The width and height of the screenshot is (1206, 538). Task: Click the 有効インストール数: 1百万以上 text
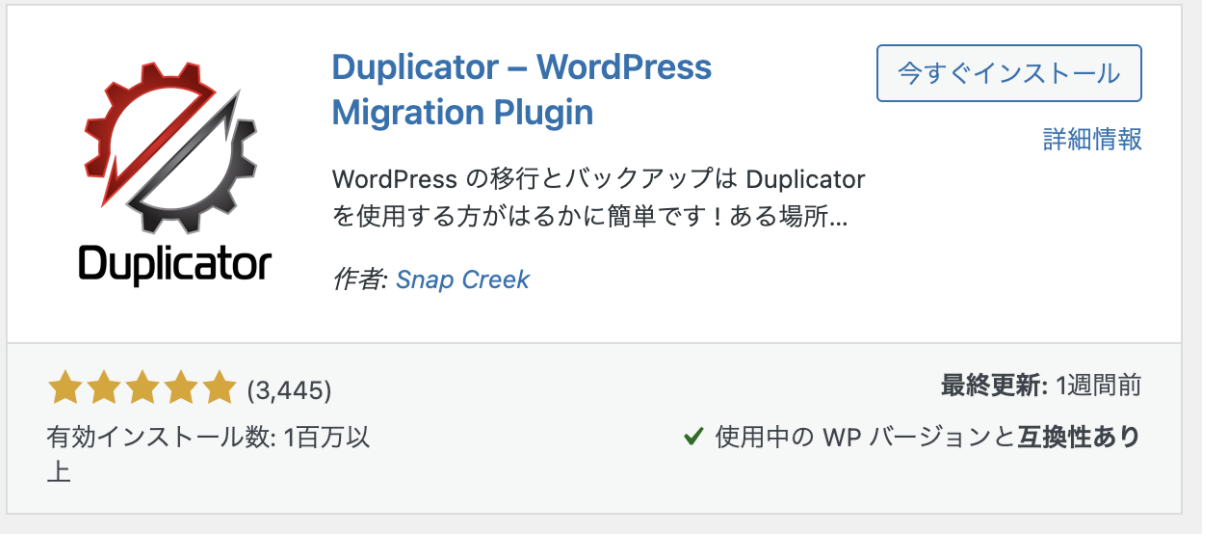(208, 454)
